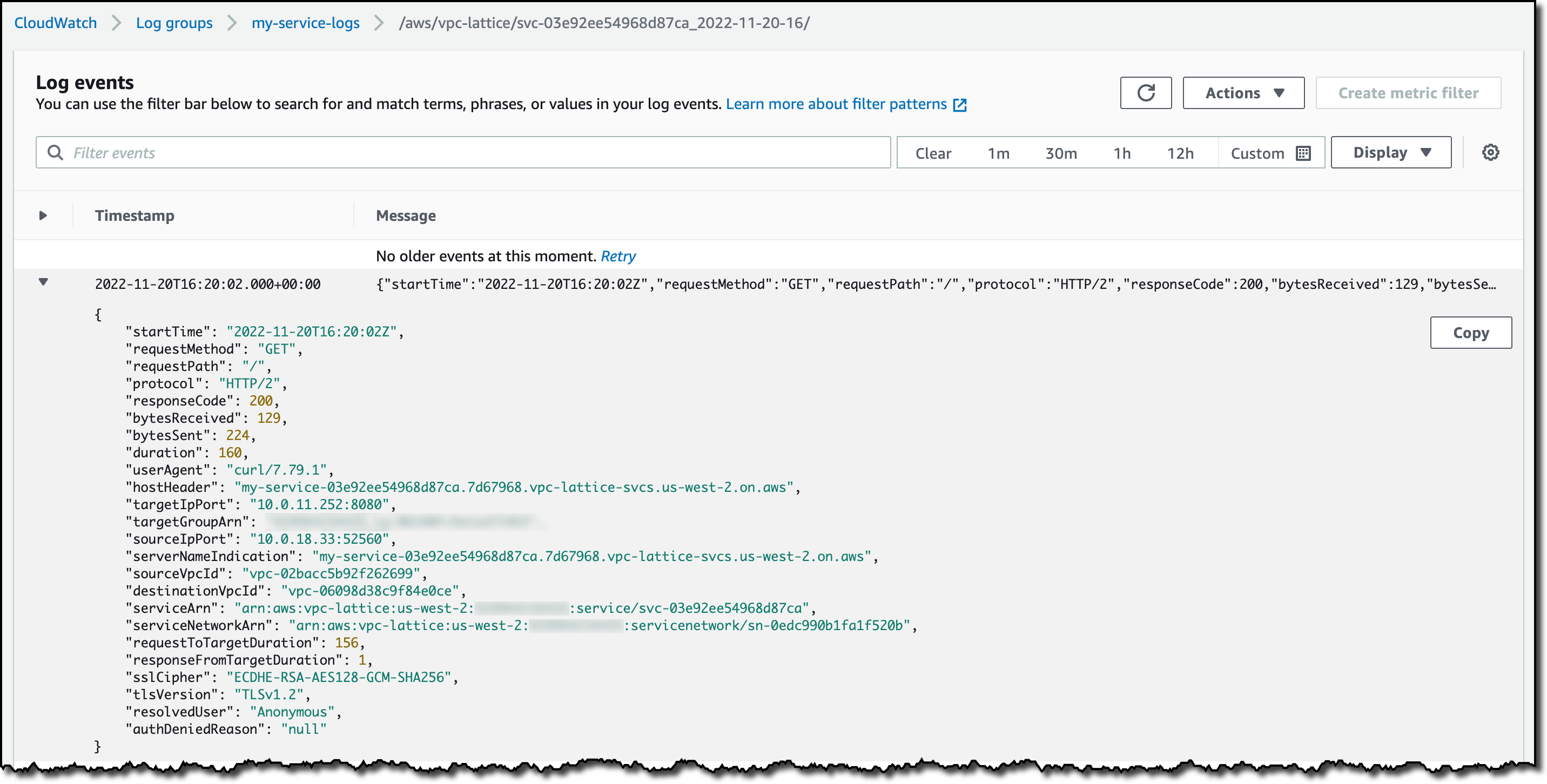1547x784 pixels.
Task: Select the 1h time range
Action: 1121,154
